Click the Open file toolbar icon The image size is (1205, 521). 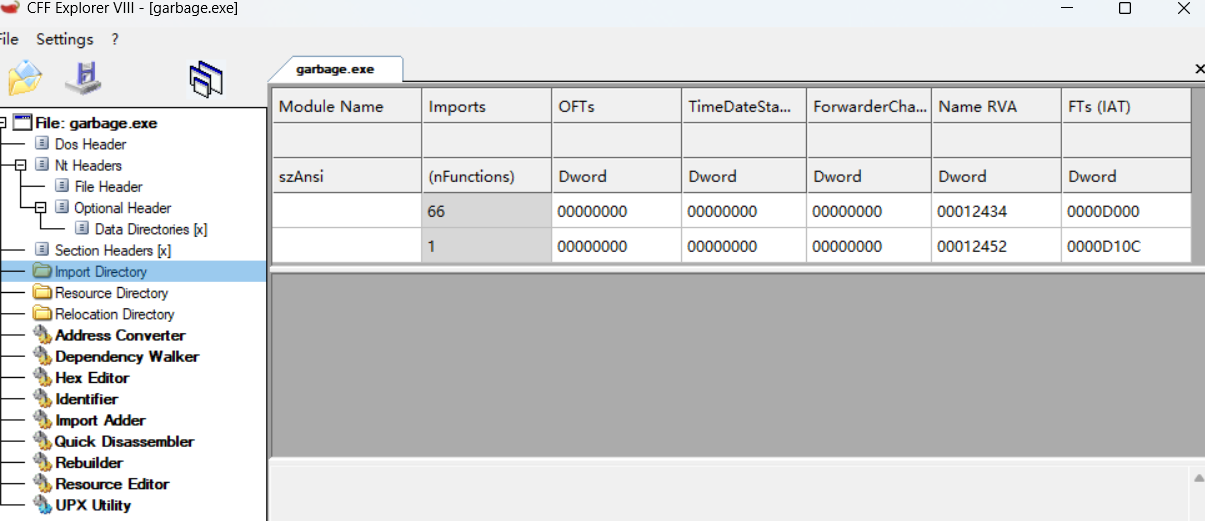[25, 78]
